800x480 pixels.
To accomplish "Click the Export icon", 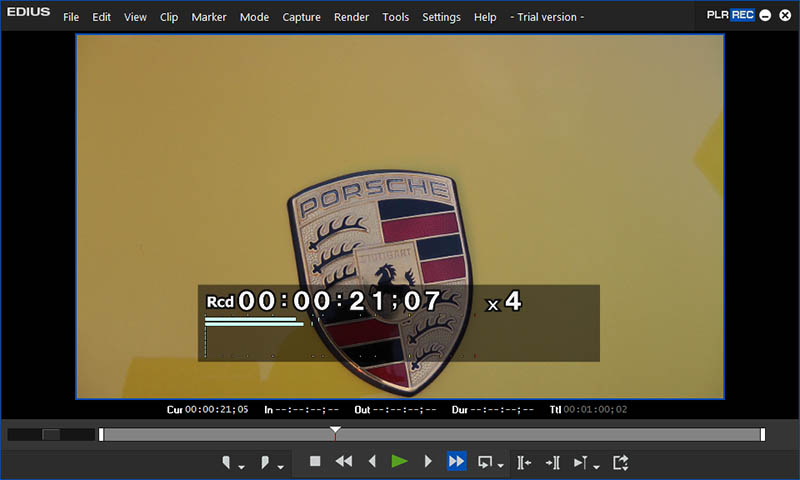I will [620, 462].
